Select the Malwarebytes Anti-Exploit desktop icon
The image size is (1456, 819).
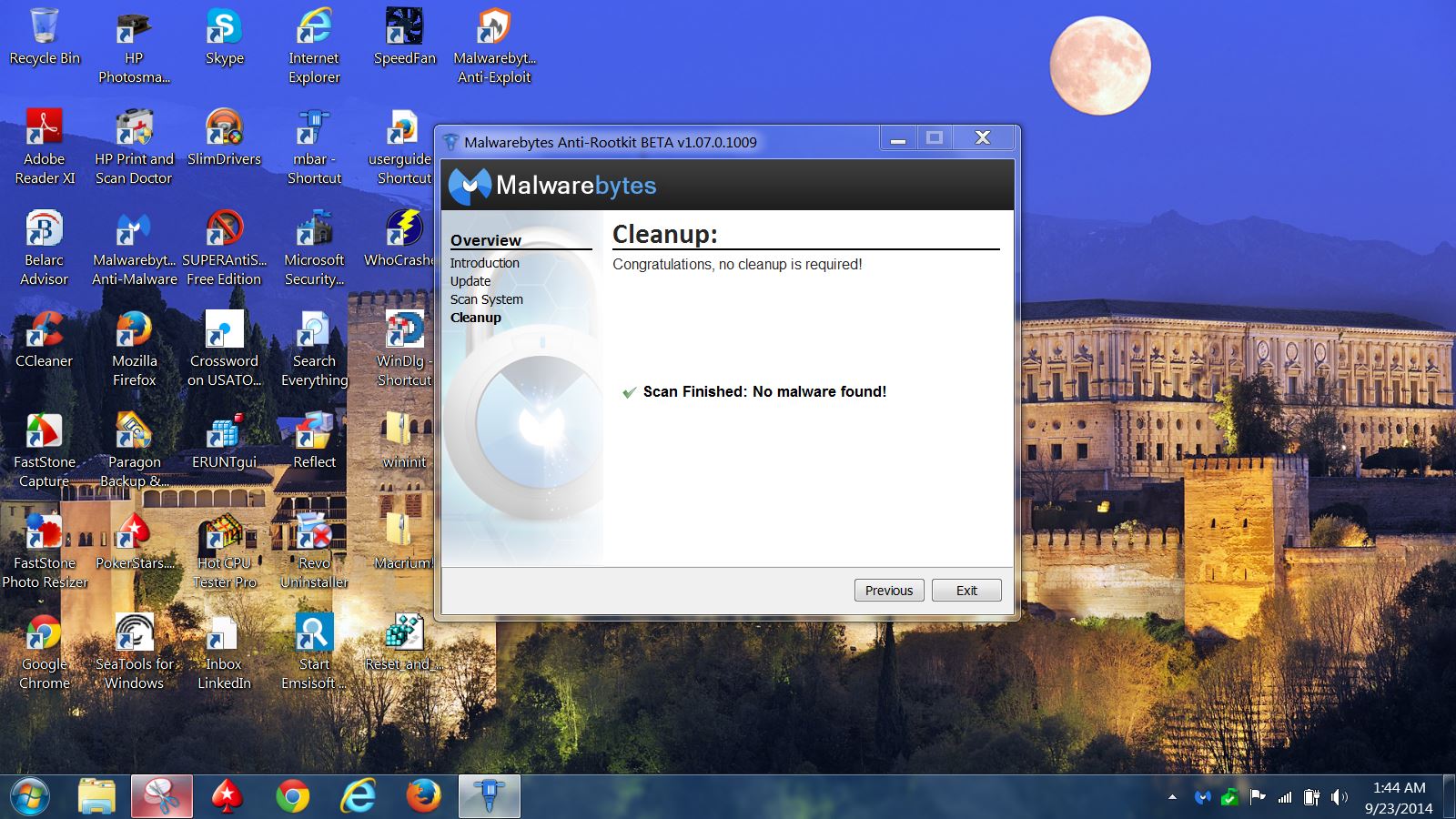tap(494, 47)
